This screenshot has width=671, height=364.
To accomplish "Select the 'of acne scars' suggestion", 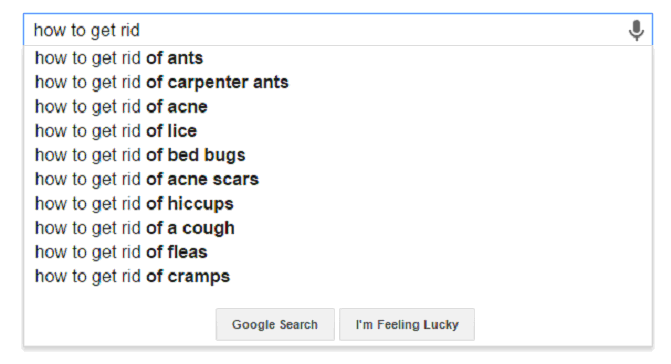I will [x=338, y=179].
